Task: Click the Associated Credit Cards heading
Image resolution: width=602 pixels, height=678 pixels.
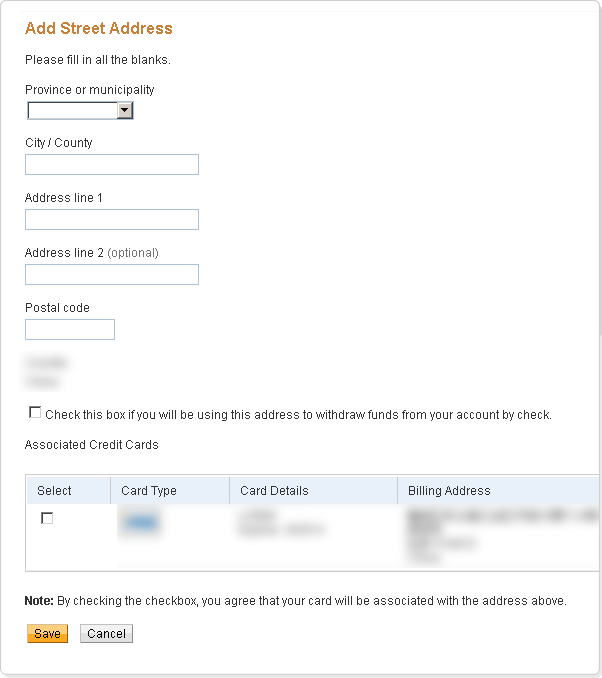Action: click(x=92, y=445)
